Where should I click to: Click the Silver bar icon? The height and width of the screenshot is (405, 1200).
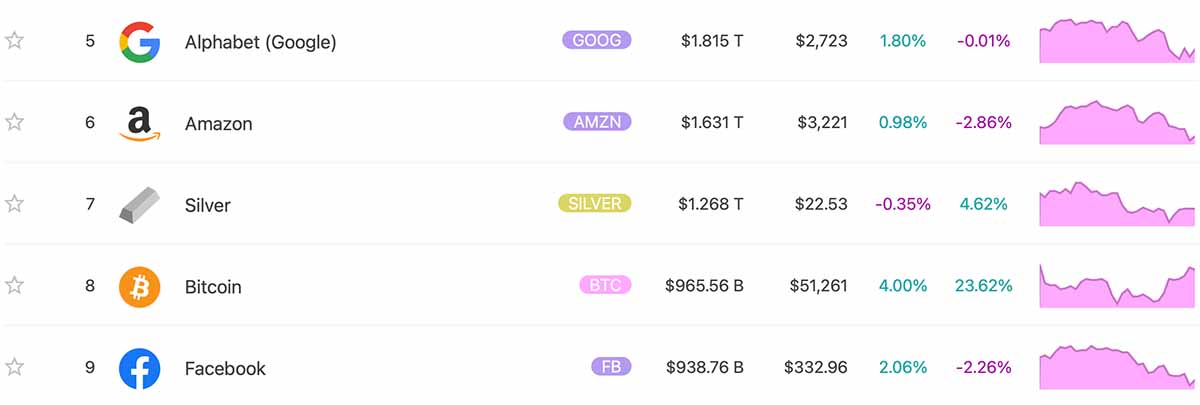coord(140,204)
